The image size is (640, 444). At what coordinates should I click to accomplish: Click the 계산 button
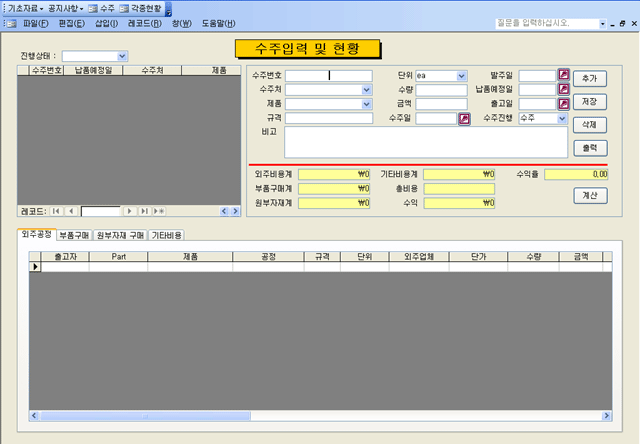tap(590, 195)
